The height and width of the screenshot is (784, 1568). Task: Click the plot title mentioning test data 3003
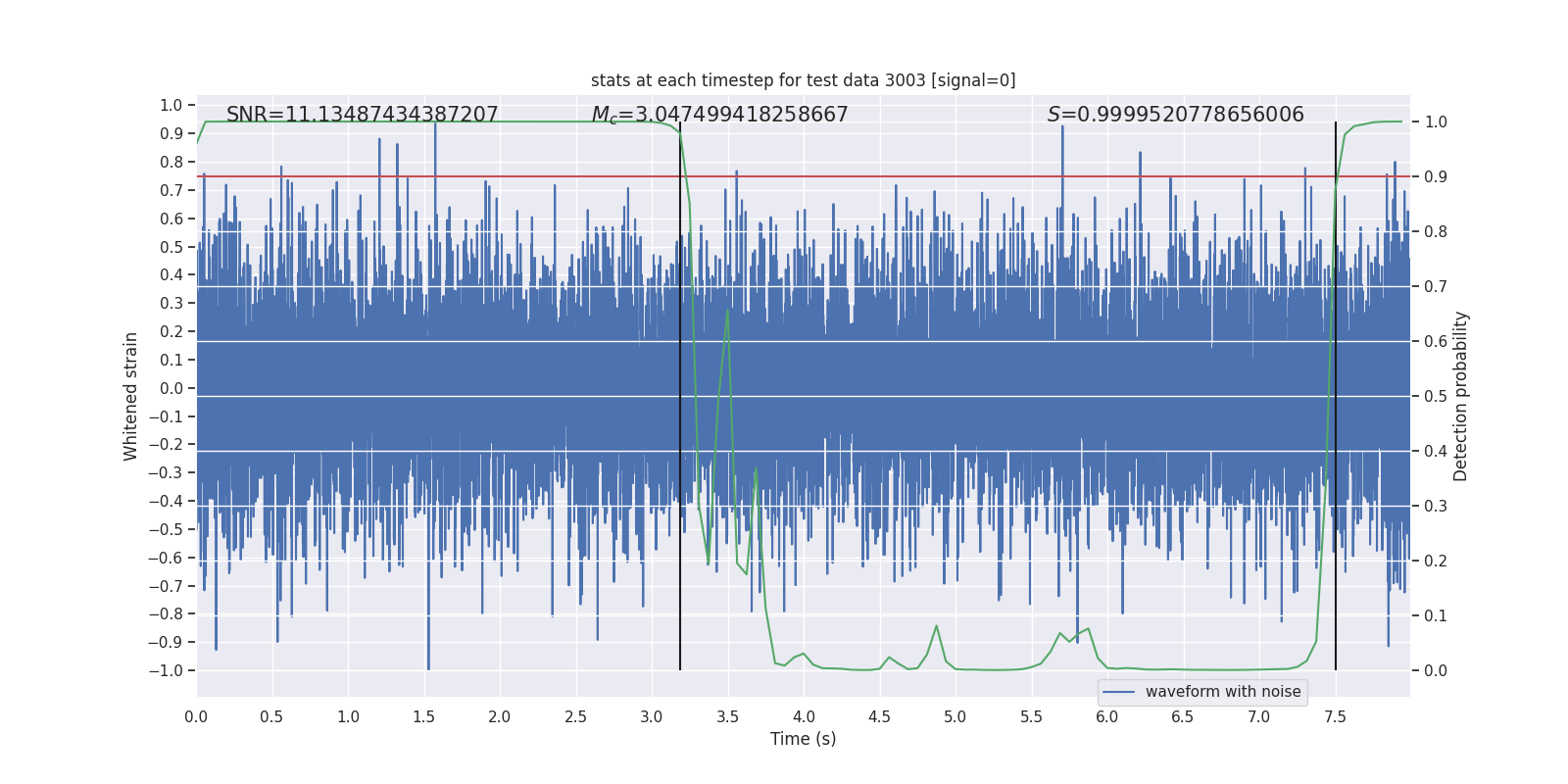[803, 80]
